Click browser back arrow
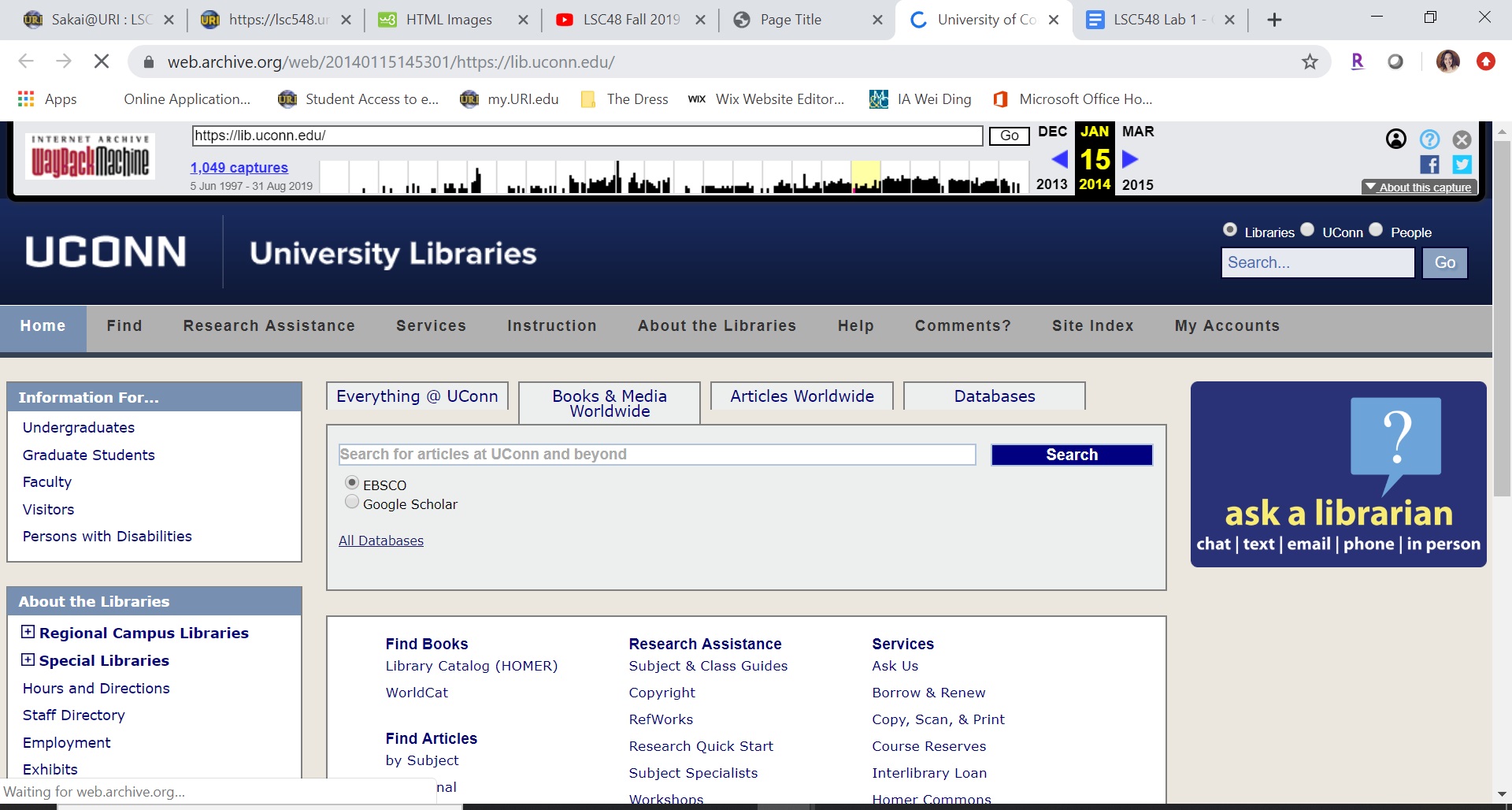1512x810 pixels. (26, 61)
